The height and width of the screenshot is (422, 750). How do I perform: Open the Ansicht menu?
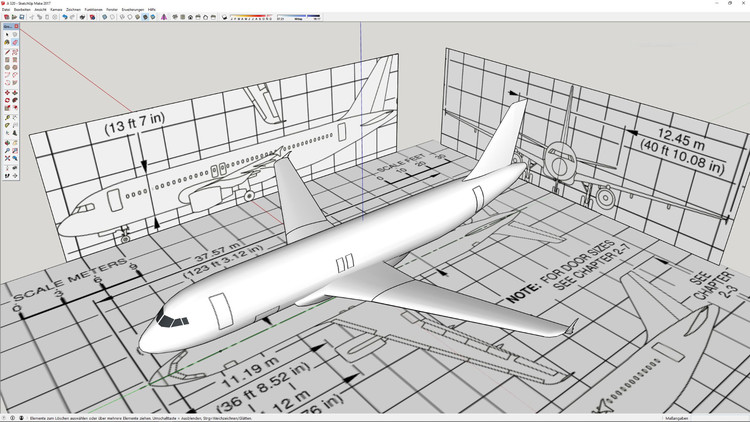point(41,10)
